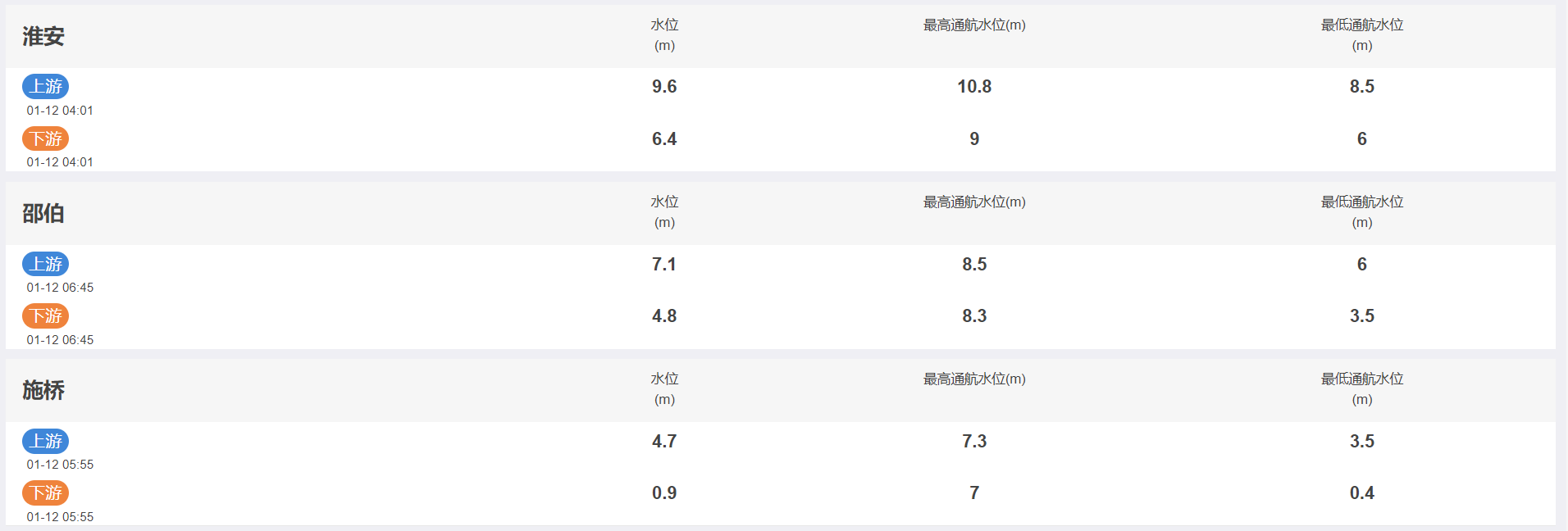Click the orange 下游 badge under 施桥
Screen dimensions: 1568x531
point(45,492)
